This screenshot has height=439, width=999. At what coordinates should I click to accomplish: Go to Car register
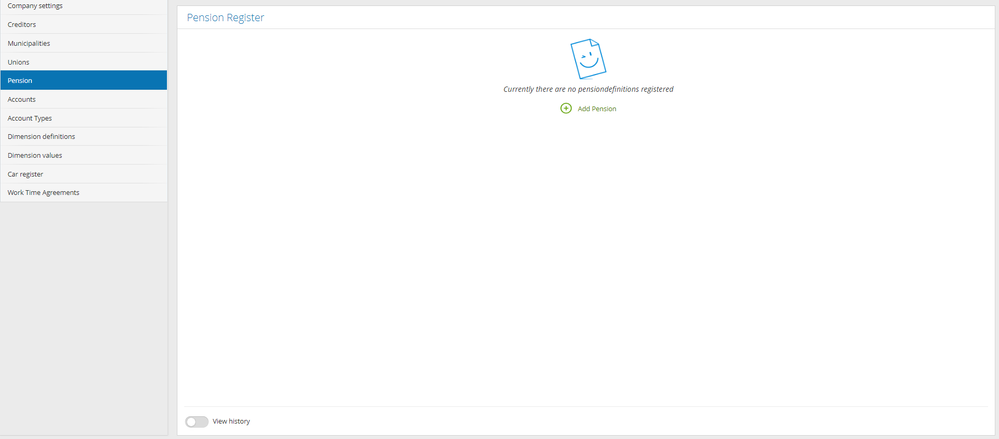click(x=83, y=174)
